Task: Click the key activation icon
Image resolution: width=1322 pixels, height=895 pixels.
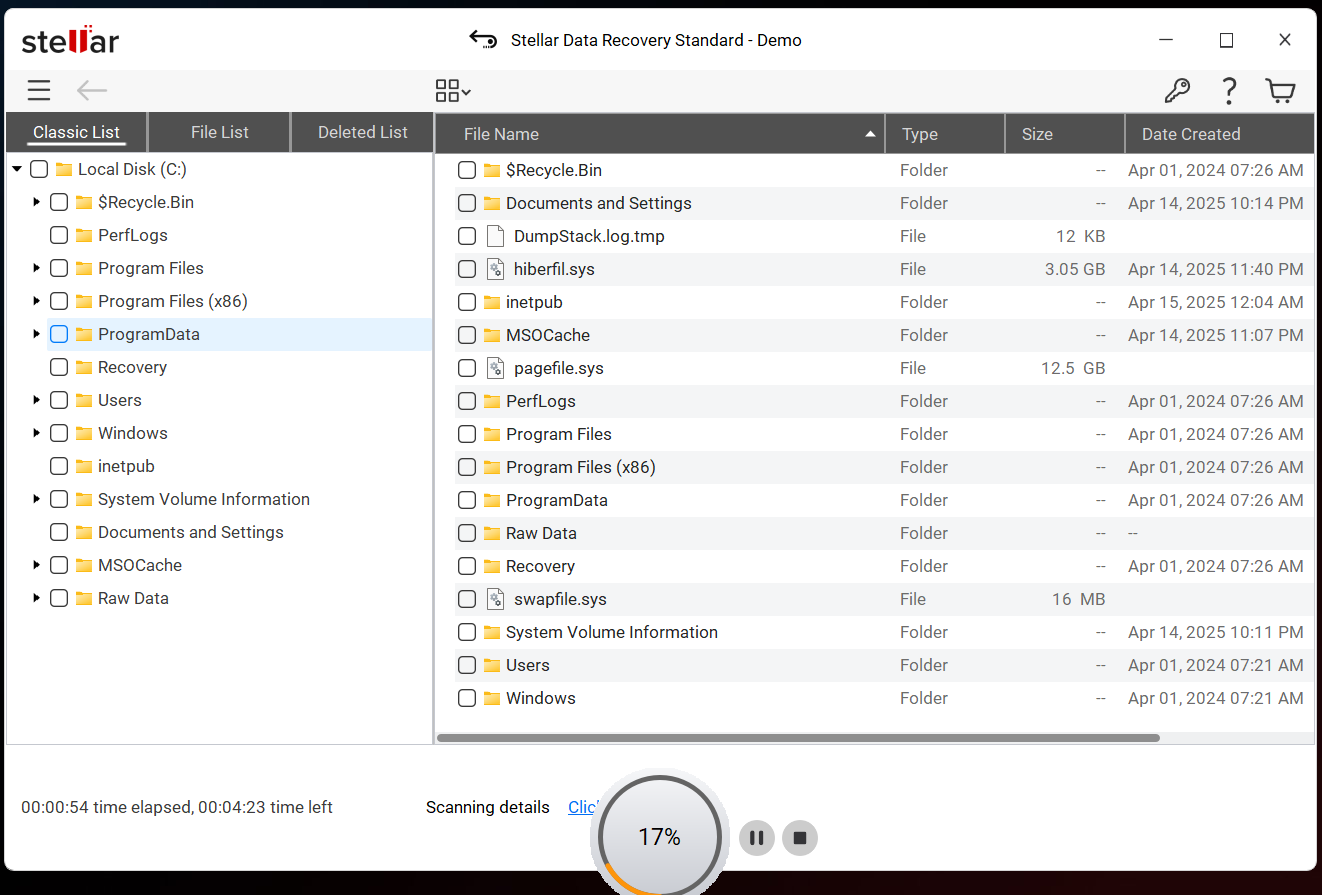Action: [1177, 91]
